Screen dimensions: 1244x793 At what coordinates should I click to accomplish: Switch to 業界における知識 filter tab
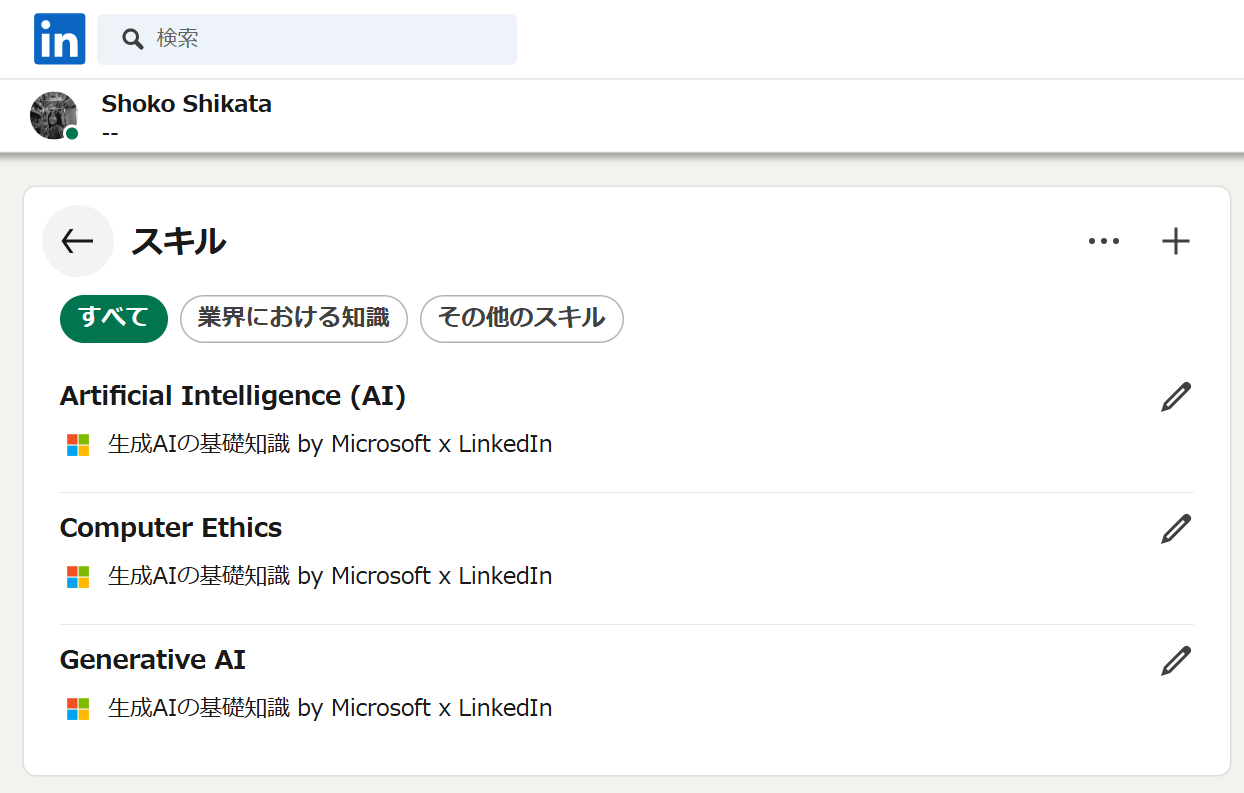293,319
